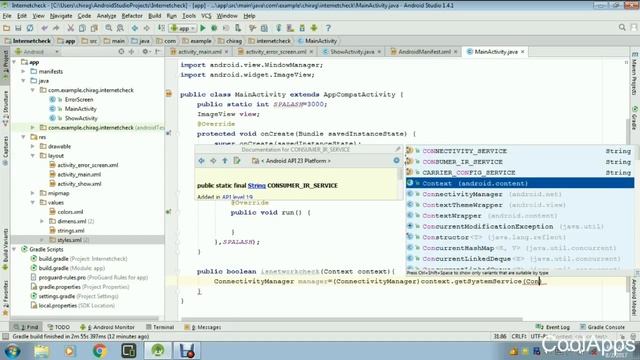
Task: Close the MainActivity.java editor tab
Action: 522,52
